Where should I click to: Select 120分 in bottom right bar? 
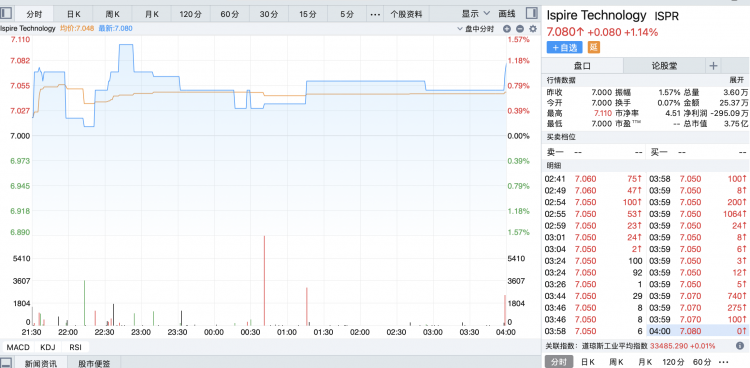[673, 362]
